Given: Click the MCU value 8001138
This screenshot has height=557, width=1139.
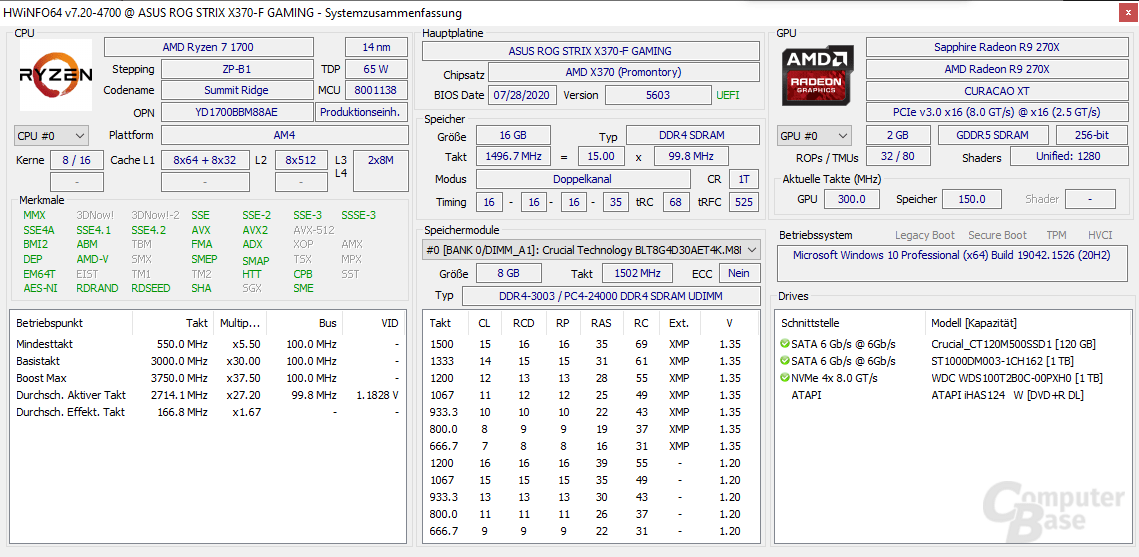Looking at the screenshot, I should tap(376, 91).
